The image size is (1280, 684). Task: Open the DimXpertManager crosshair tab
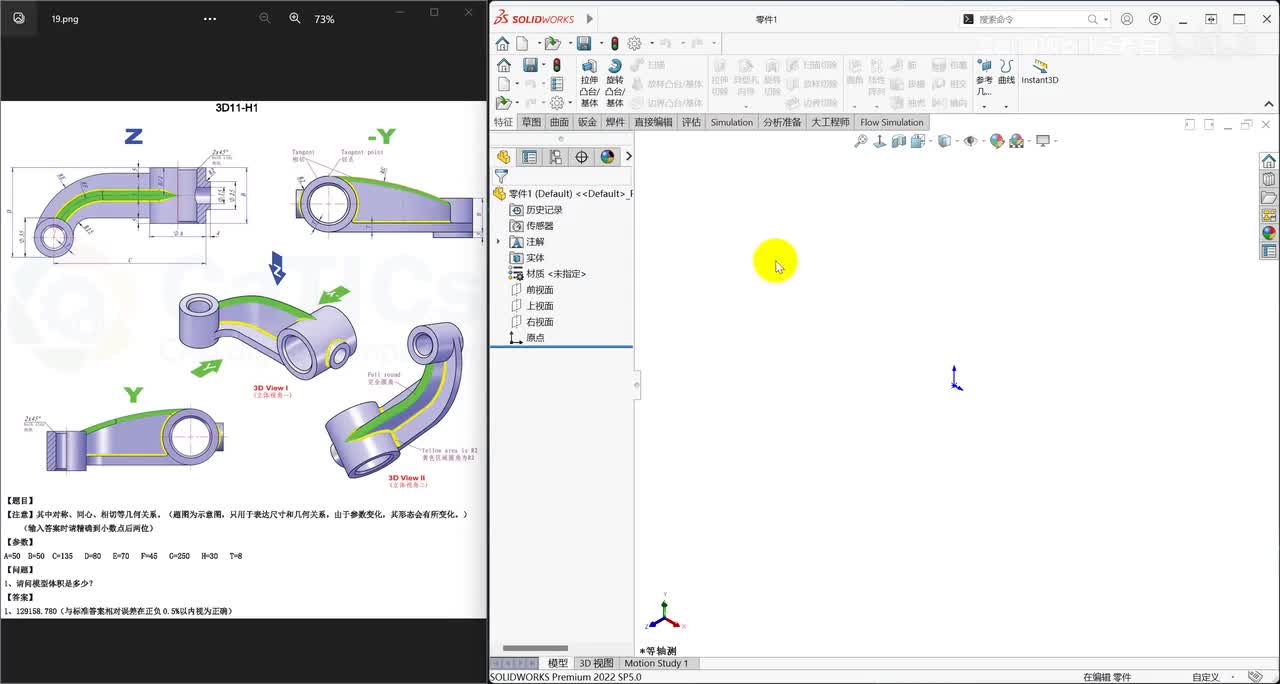pyautogui.click(x=581, y=157)
